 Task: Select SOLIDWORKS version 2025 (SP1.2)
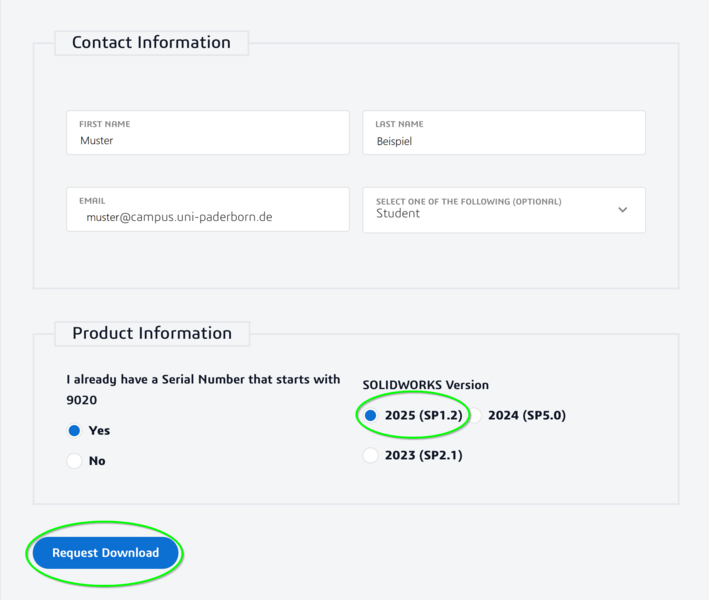(x=371, y=415)
